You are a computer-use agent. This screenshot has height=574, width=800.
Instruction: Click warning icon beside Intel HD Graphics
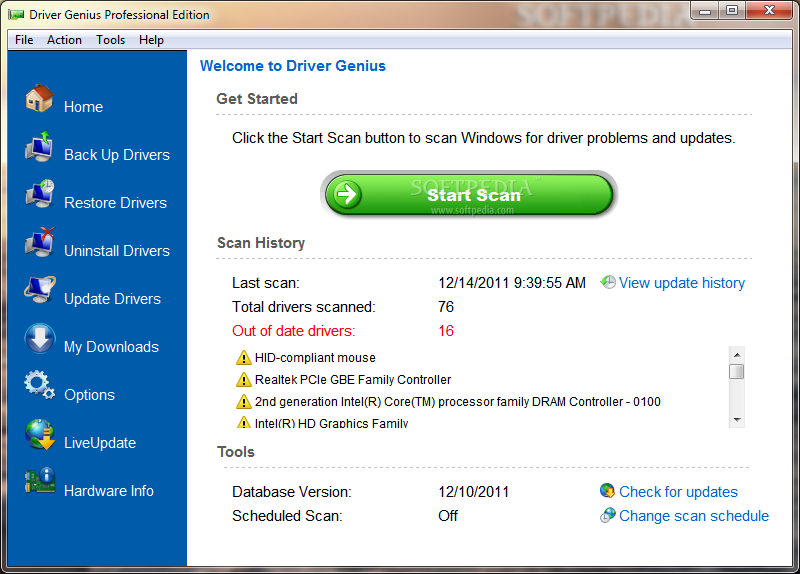(x=244, y=422)
